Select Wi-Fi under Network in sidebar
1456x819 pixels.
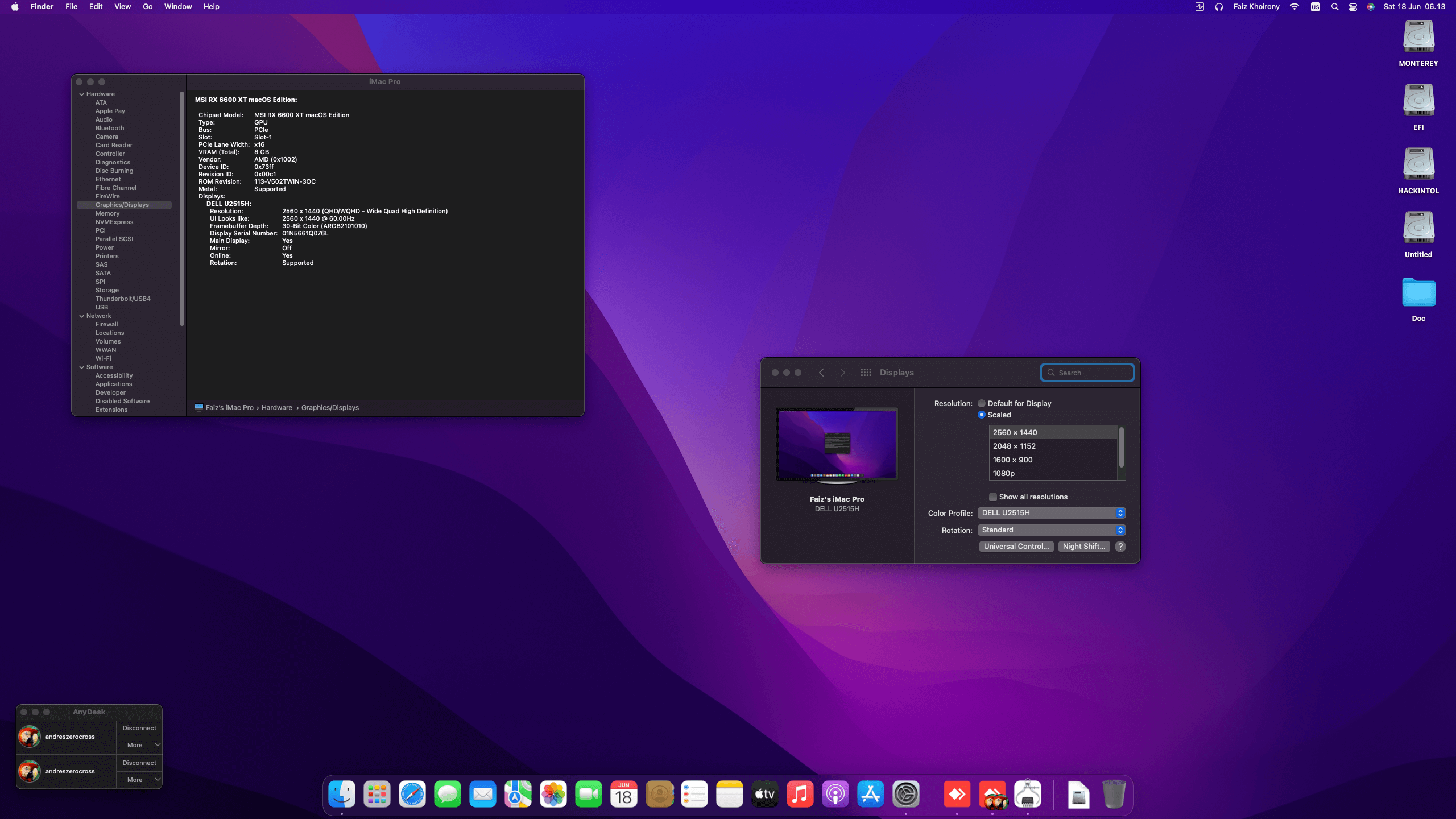(x=104, y=359)
